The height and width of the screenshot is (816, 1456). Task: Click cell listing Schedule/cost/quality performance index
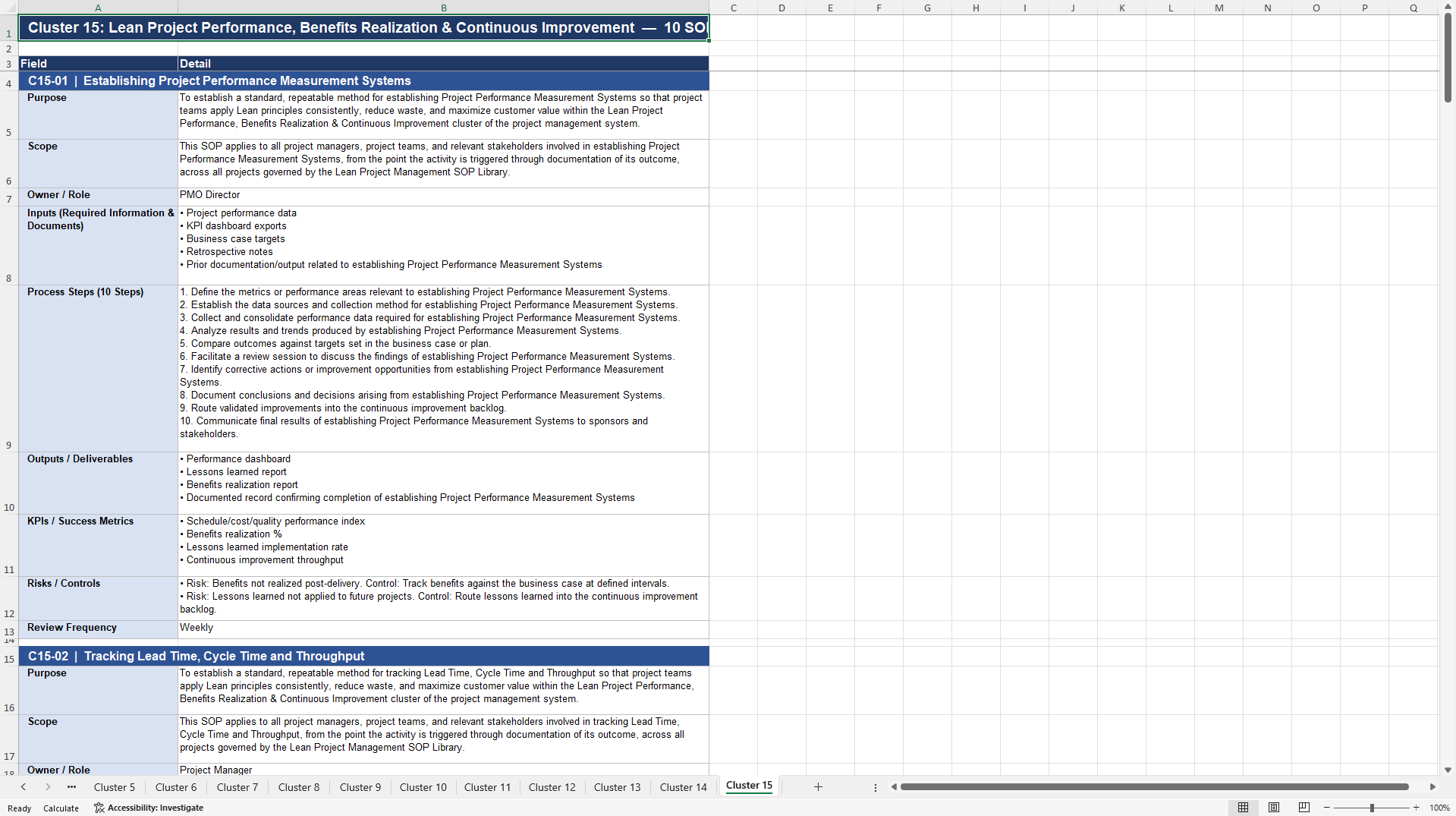click(x=444, y=545)
